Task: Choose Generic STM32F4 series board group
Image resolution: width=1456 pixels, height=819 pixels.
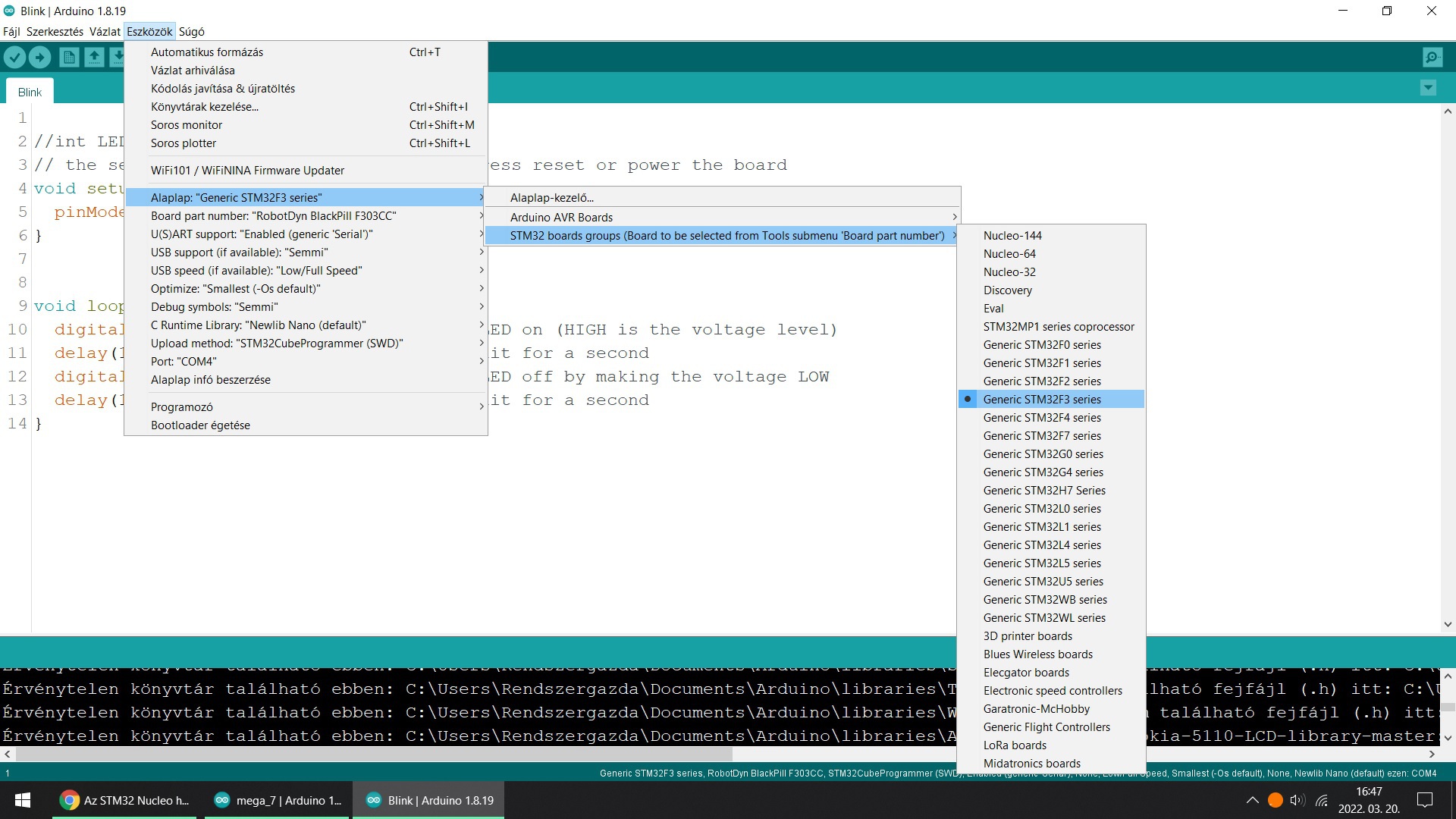Action: 1042,418
